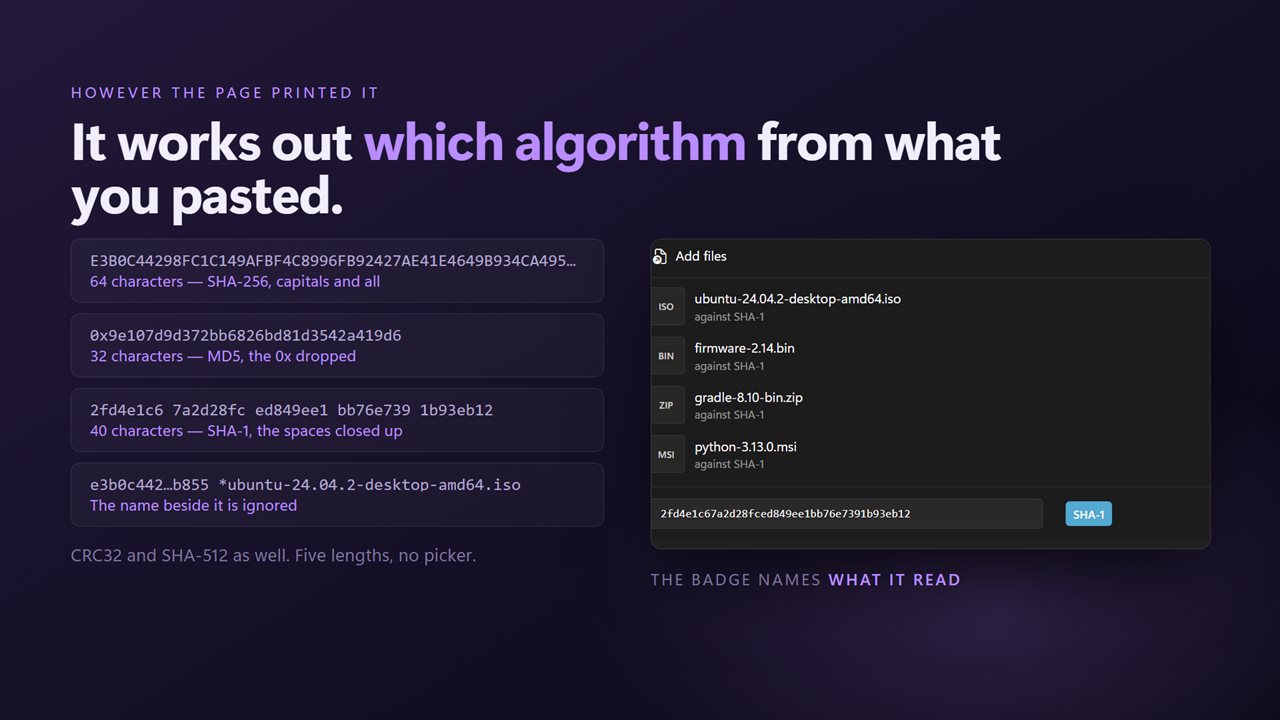Click 'against SHA-1' under firmware-2.14.bin
Image resolution: width=1280 pixels, height=720 pixels.
tap(728, 366)
